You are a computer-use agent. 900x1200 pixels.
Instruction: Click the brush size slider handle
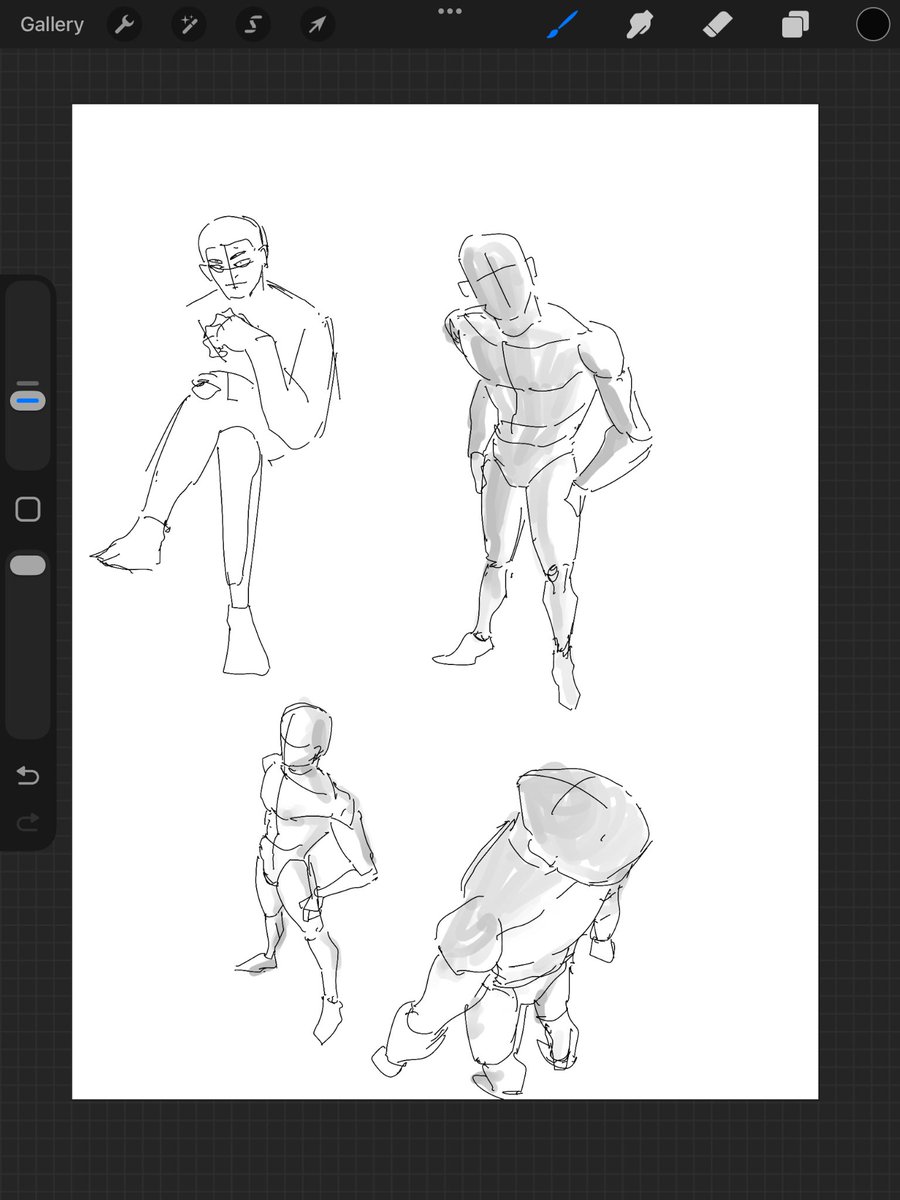(28, 400)
